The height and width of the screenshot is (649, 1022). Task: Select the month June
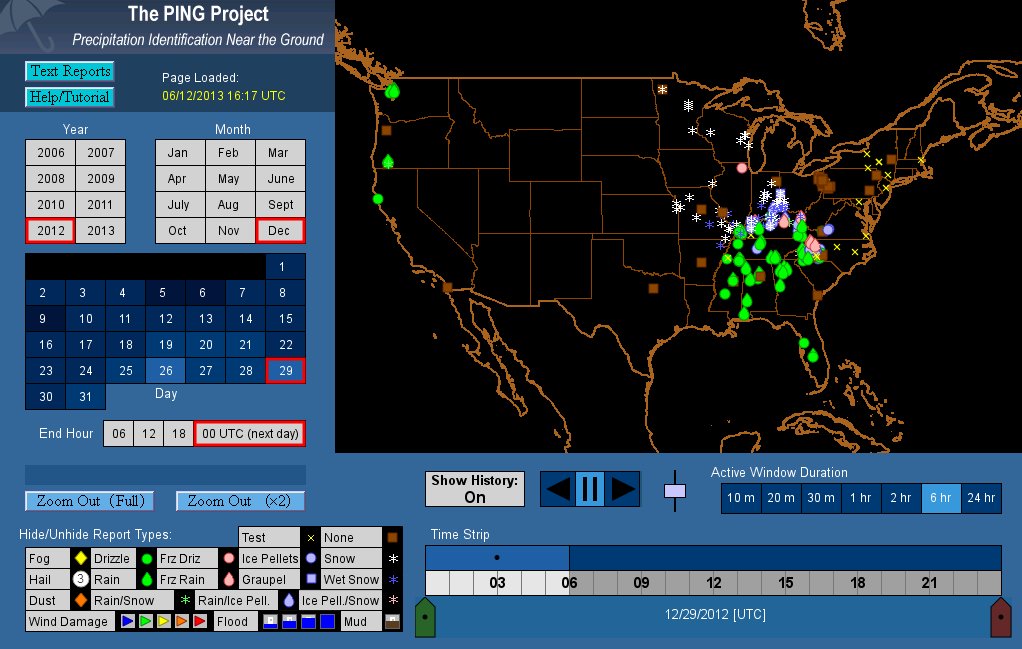coord(281,179)
